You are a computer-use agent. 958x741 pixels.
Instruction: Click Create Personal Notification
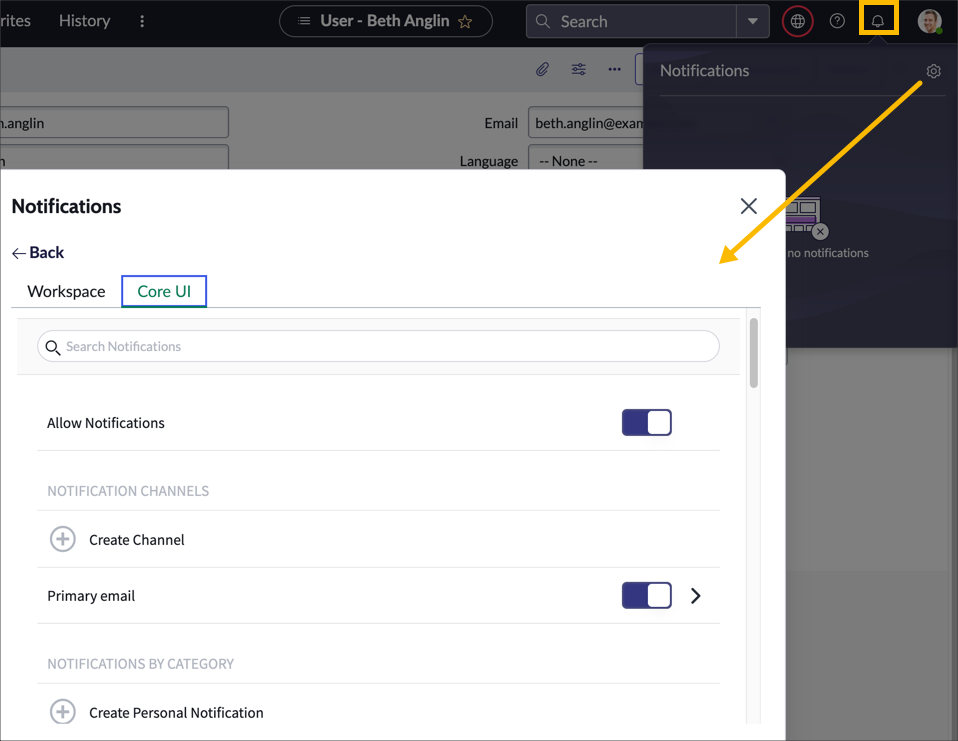coord(175,713)
